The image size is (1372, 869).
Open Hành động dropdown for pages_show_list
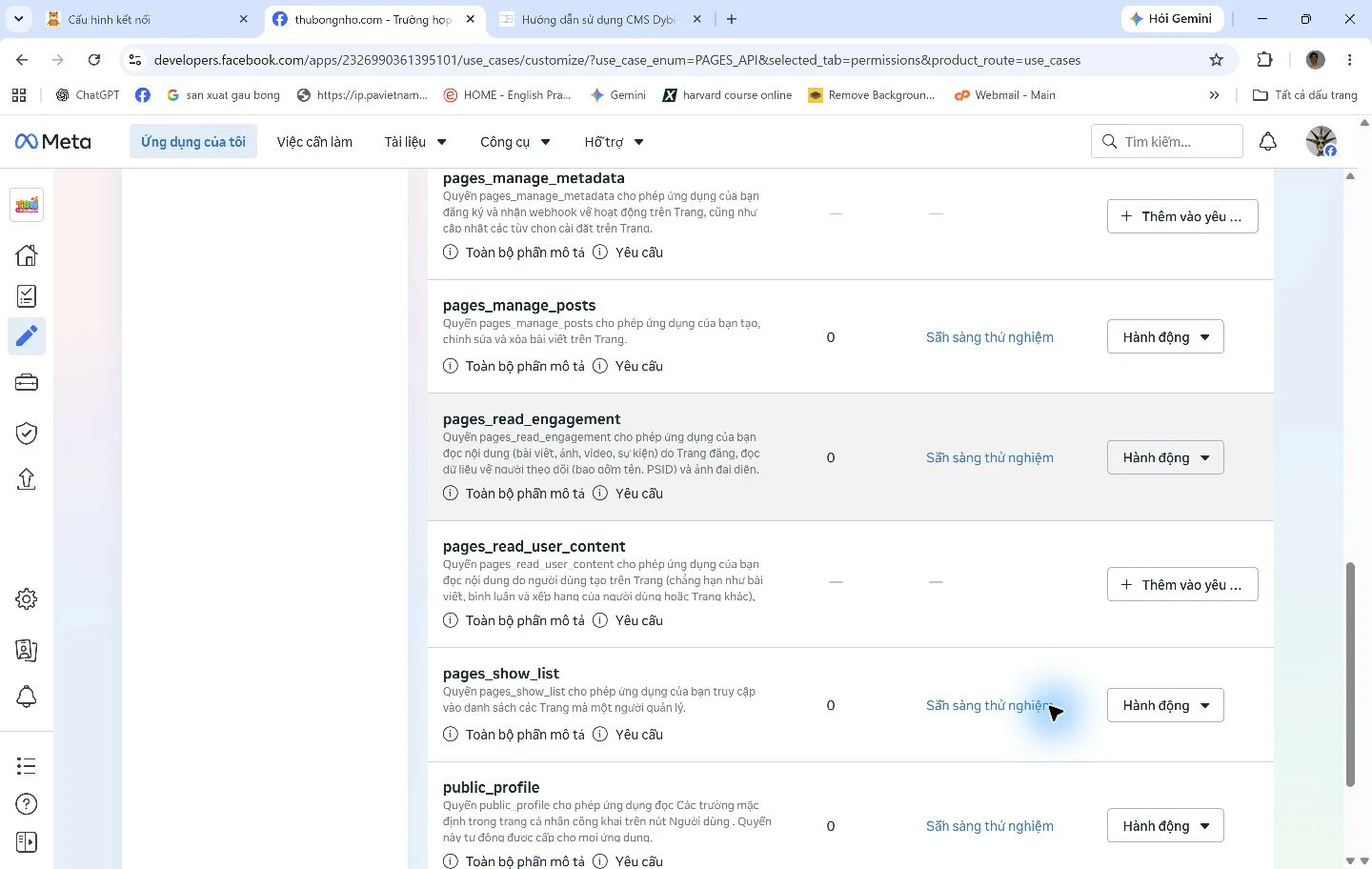click(x=1165, y=705)
